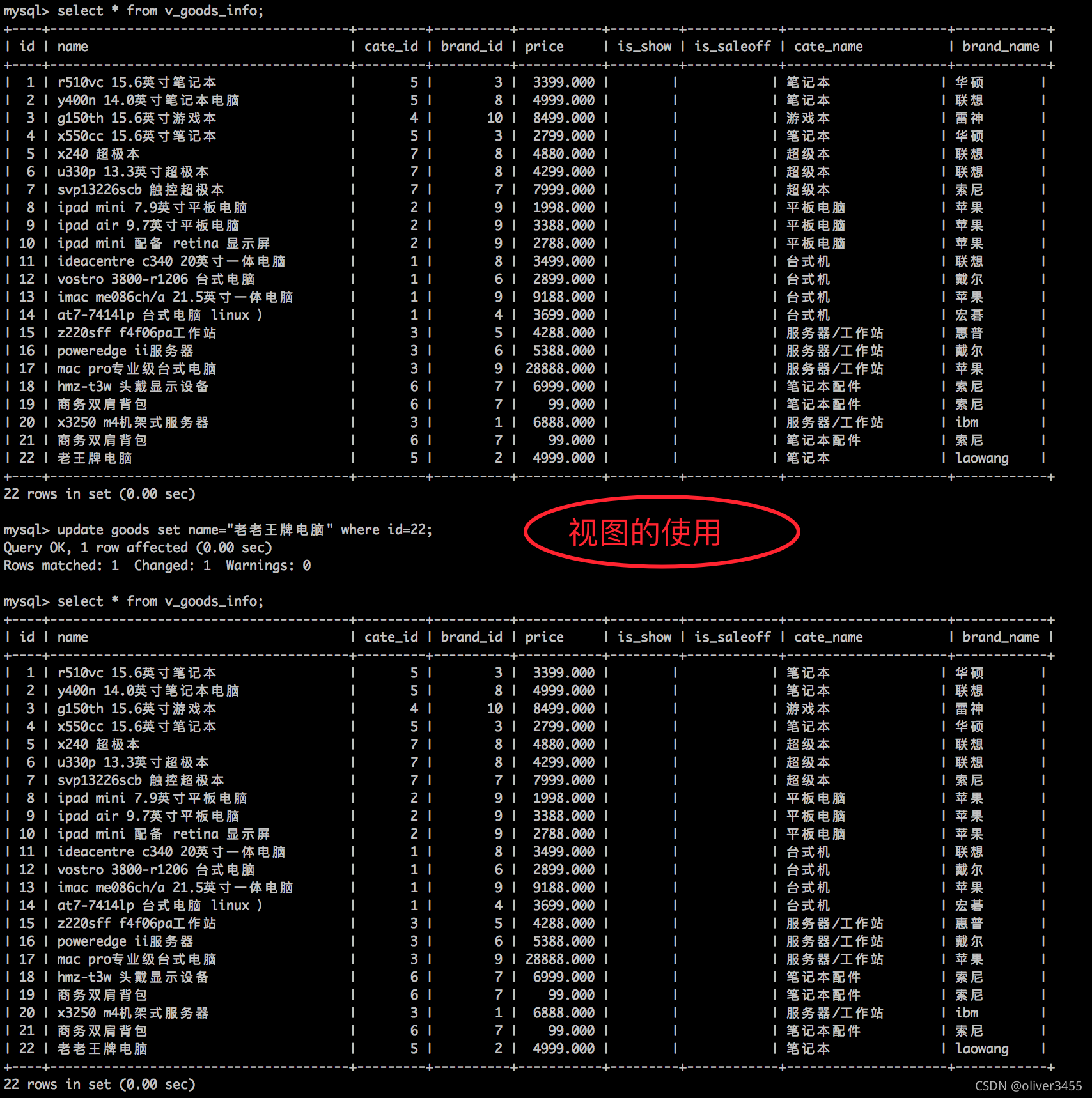
Task: Click price '8499.000' in the upper table
Action: pyautogui.click(x=564, y=118)
